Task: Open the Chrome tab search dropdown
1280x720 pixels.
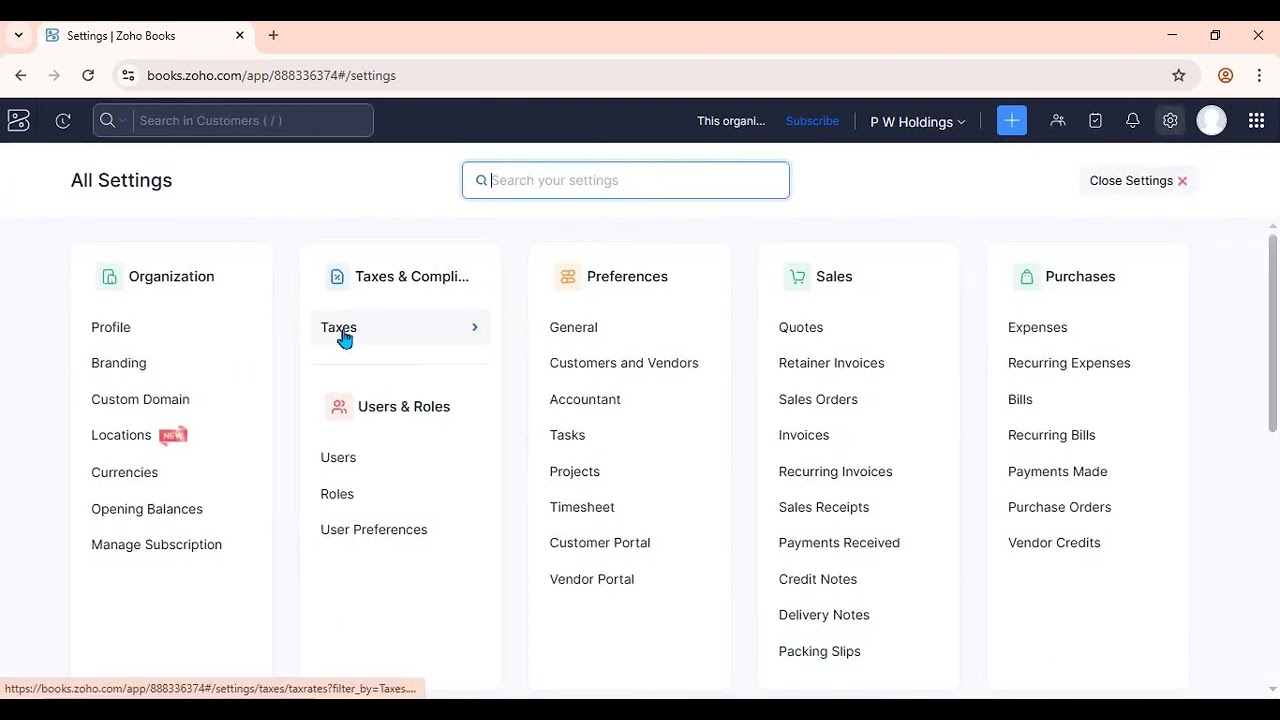Action: pyautogui.click(x=18, y=35)
